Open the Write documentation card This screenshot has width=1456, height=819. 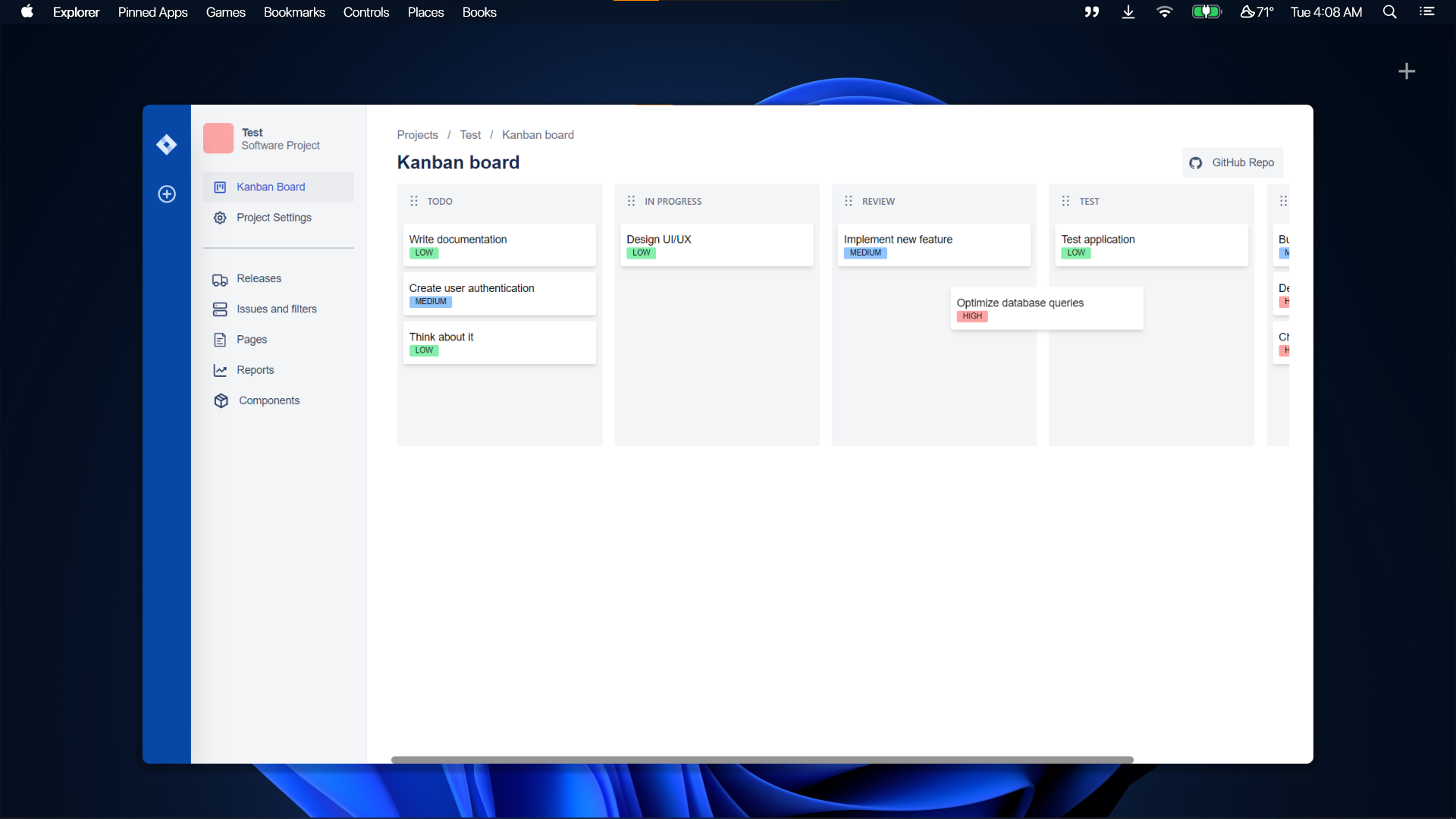point(499,244)
